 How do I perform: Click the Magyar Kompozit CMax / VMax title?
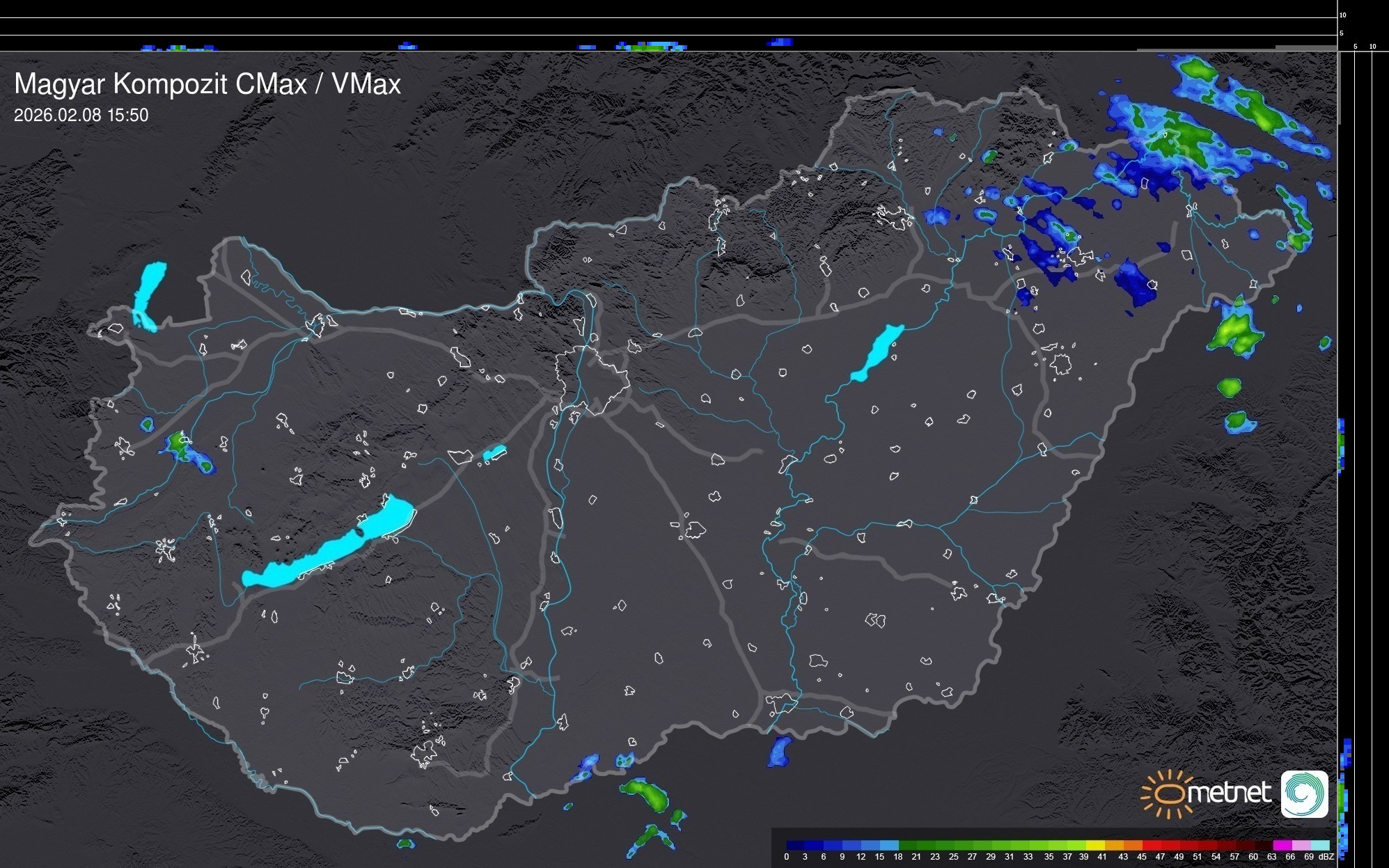point(207,84)
